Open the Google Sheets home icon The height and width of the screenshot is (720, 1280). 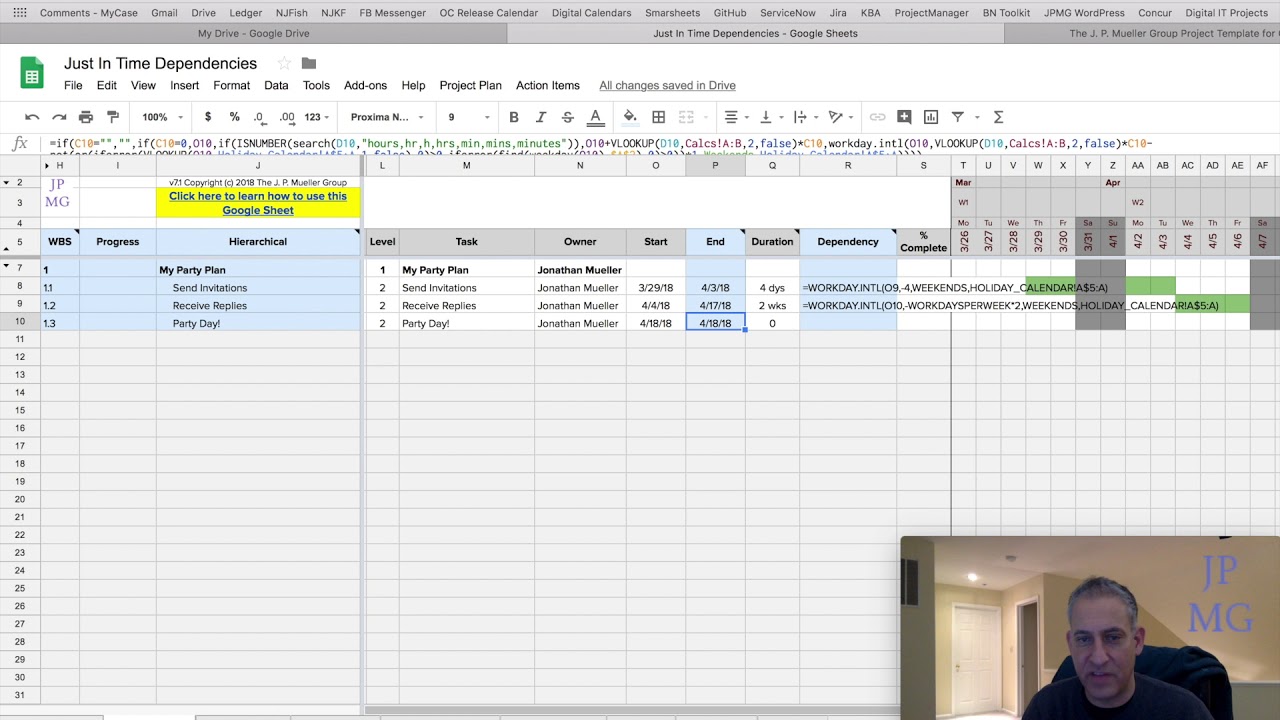pos(32,73)
